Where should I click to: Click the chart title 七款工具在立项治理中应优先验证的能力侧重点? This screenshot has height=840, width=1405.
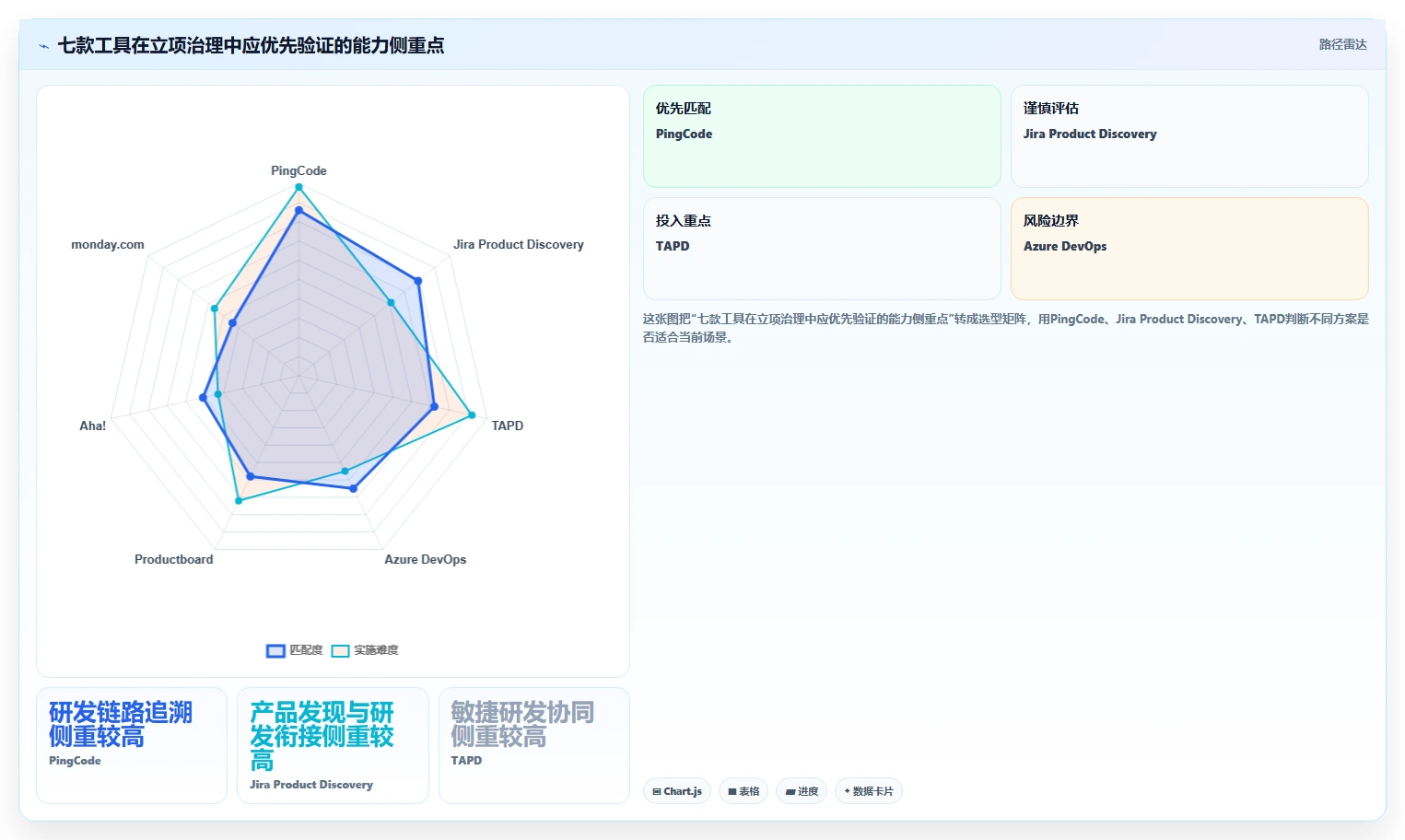tap(251, 45)
